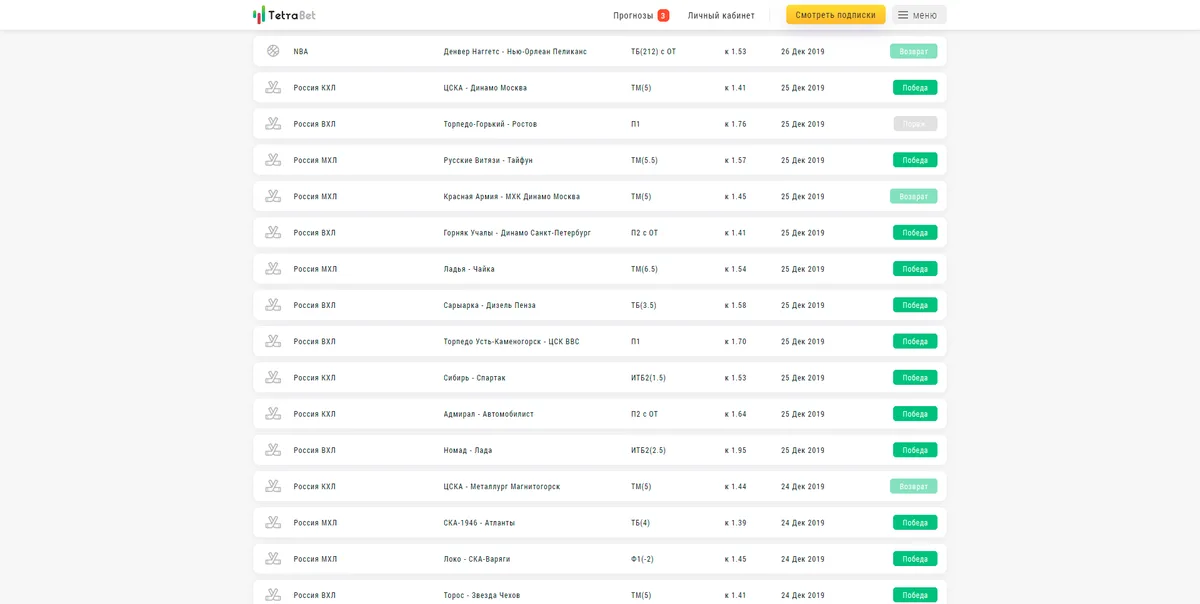Screen dimensions: 1200x604
Task: Select match text Торпедо-Горький - Ростов
Action: (x=490, y=124)
